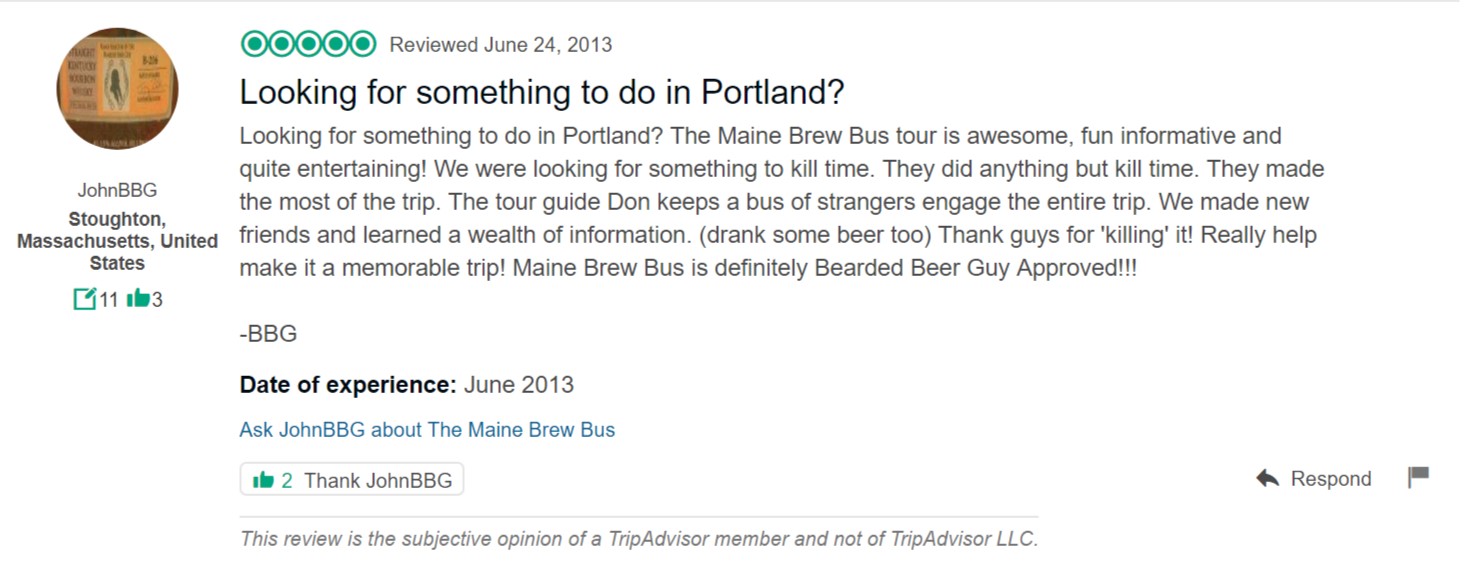Click the reply arrow icon beside Respond
This screenshot has width=1480, height=569.
pos(1268,478)
